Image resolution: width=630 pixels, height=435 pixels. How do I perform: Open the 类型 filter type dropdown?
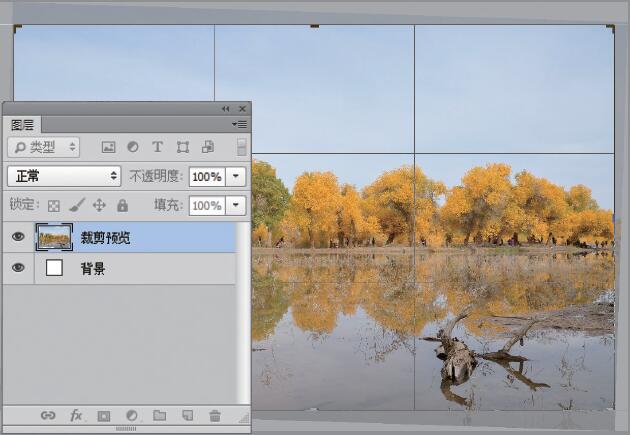pyautogui.click(x=43, y=147)
